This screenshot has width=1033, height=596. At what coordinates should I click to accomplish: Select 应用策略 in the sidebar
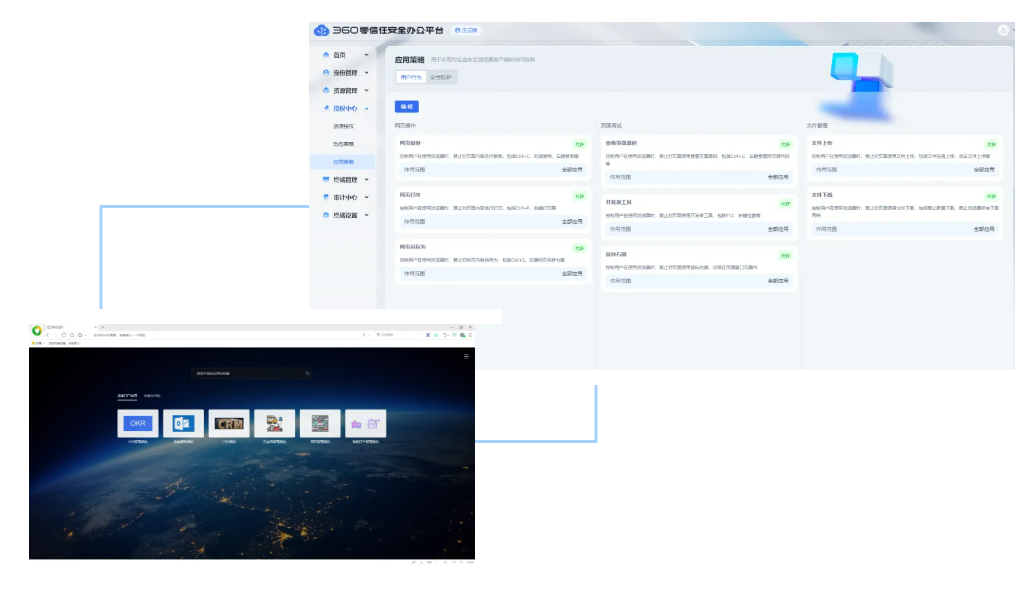point(344,162)
